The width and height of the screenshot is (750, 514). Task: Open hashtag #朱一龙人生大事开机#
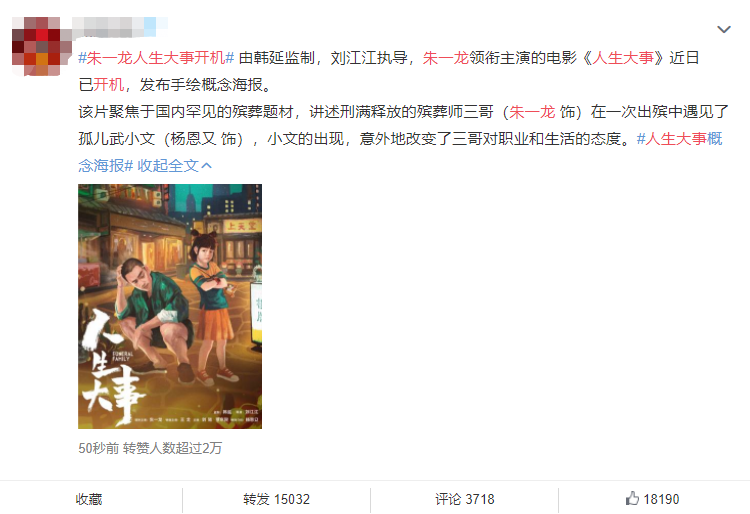click(156, 58)
